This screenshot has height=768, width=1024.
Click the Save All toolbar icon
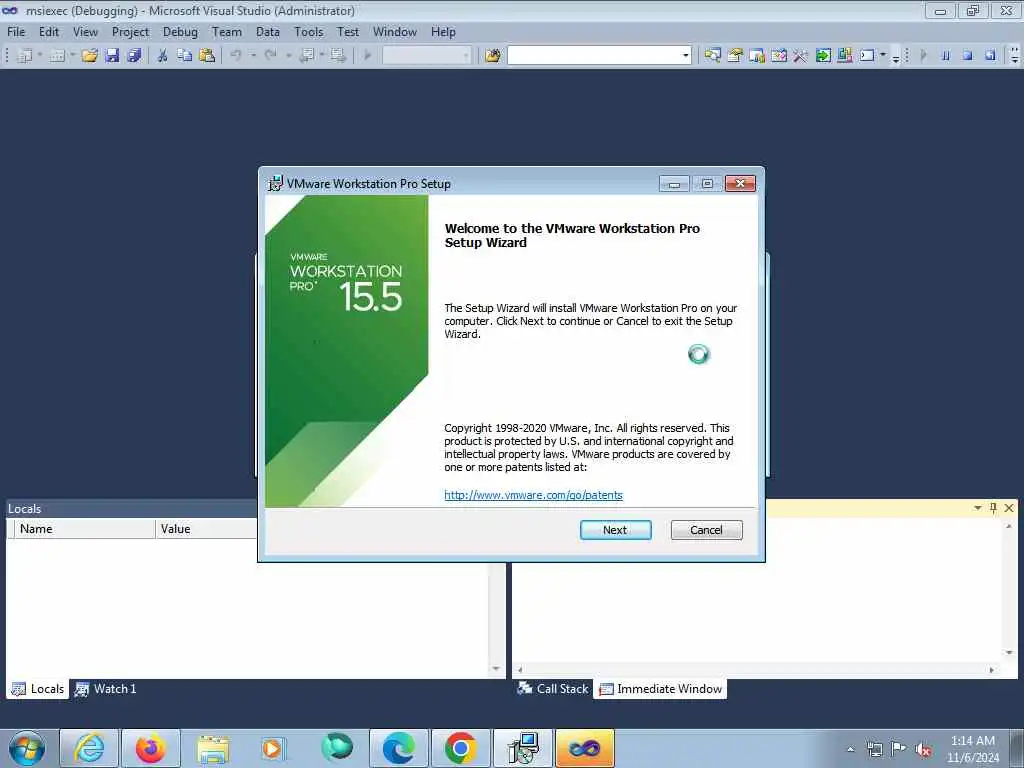pyautogui.click(x=135, y=56)
